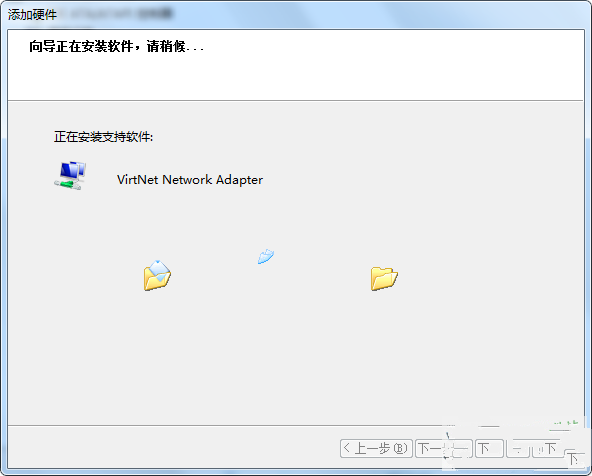Go back with the 上一步(B) button

pyautogui.click(x=376, y=448)
